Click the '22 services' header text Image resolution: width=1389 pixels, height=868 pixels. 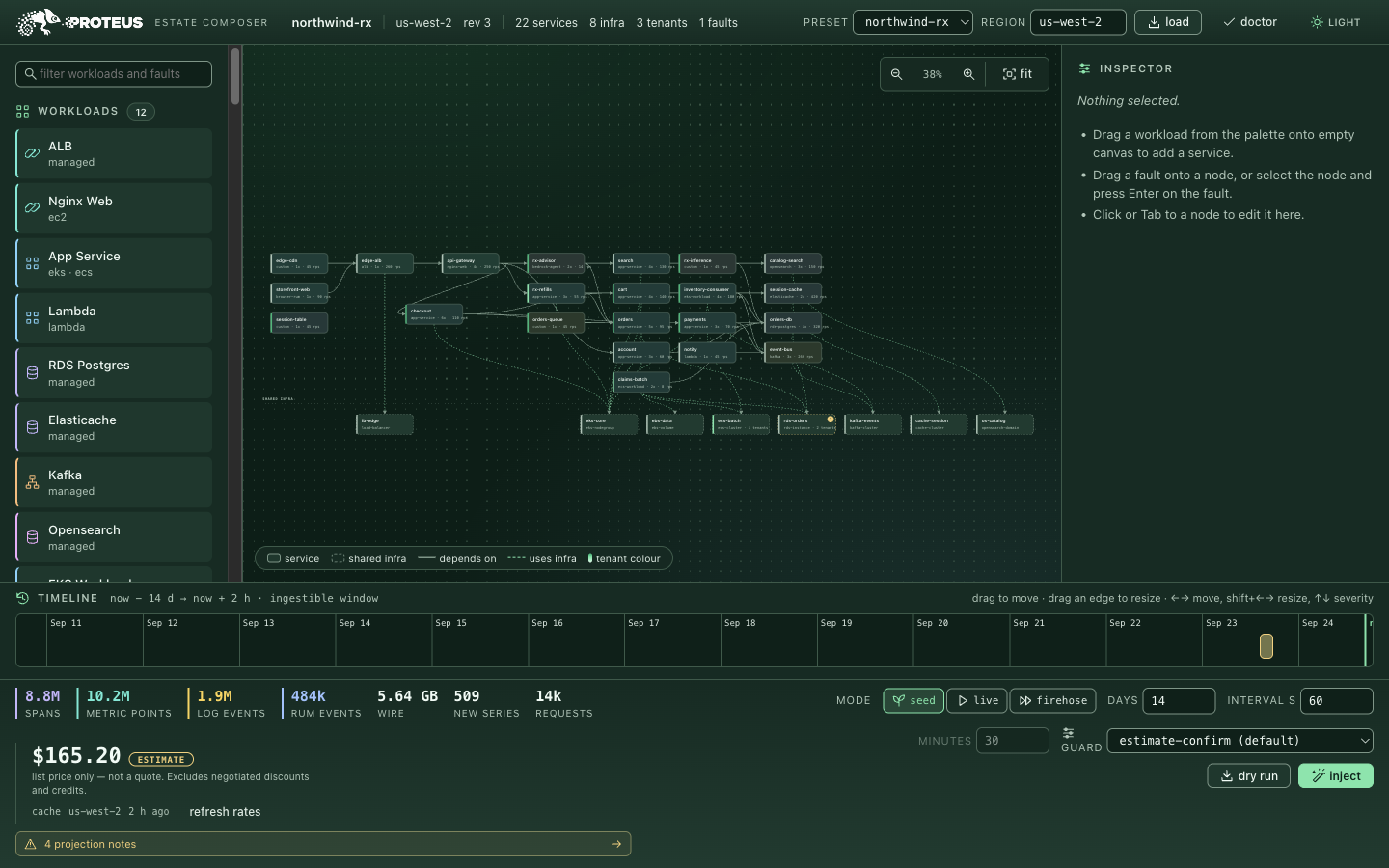point(546,22)
